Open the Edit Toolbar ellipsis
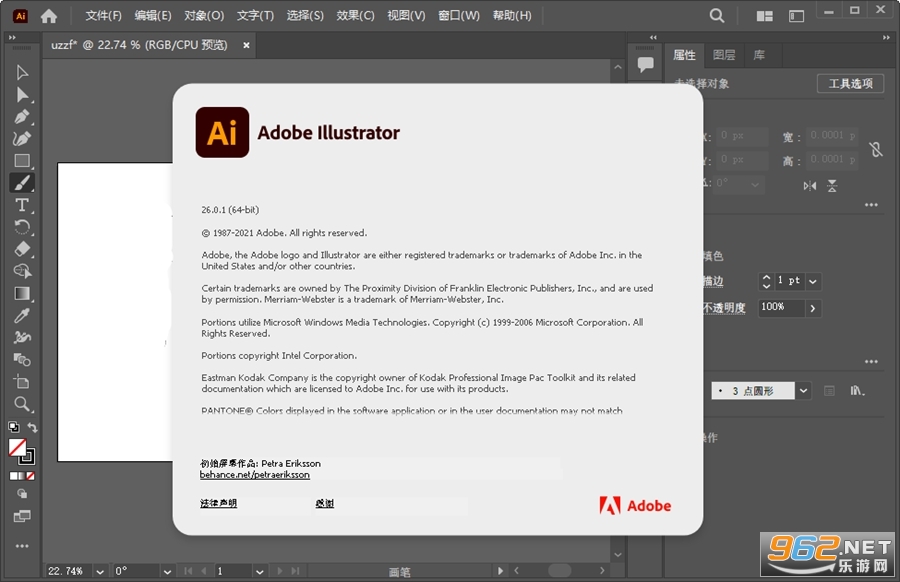900x582 pixels. pos(22,546)
